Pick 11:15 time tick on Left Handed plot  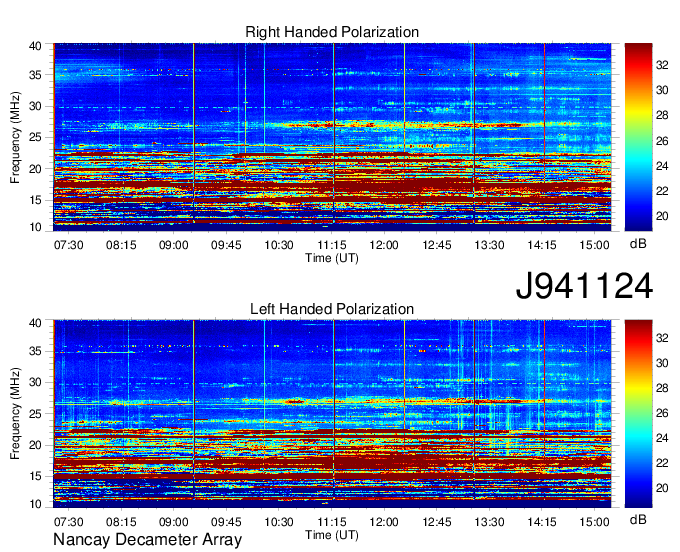(332, 522)
